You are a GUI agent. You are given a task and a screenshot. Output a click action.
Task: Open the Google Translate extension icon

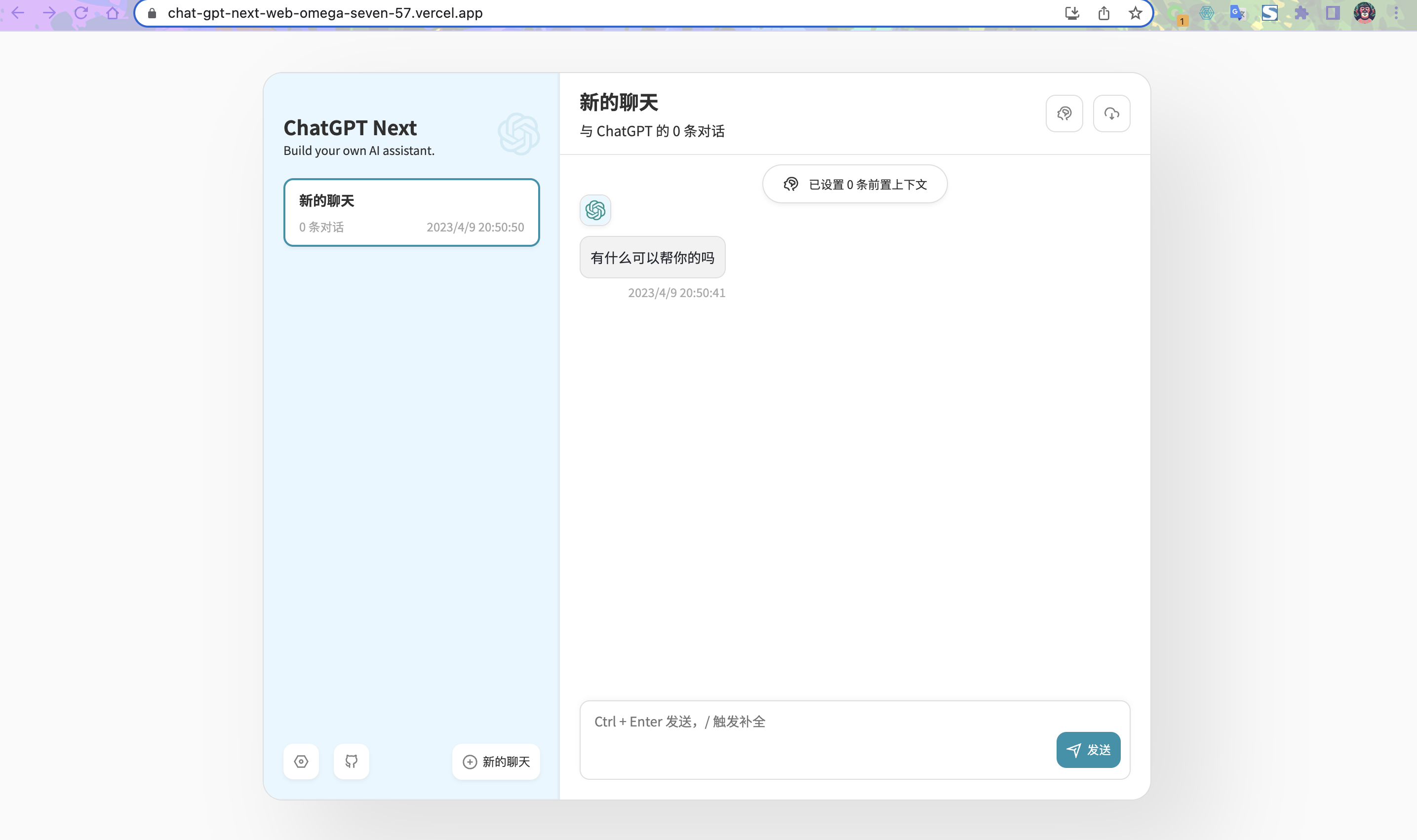pos(1238,13)
